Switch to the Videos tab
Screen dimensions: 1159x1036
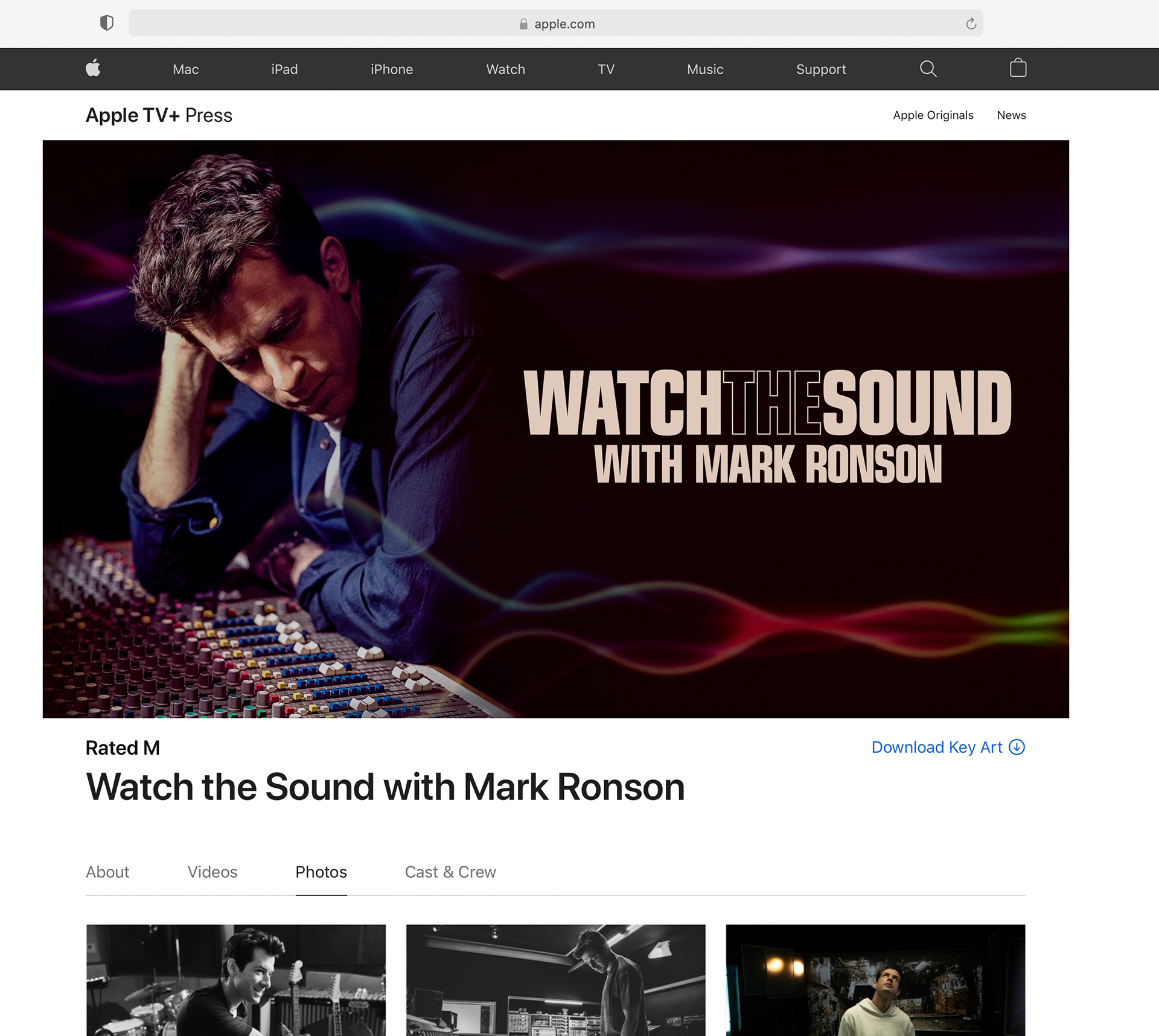(x=212, y=872)
